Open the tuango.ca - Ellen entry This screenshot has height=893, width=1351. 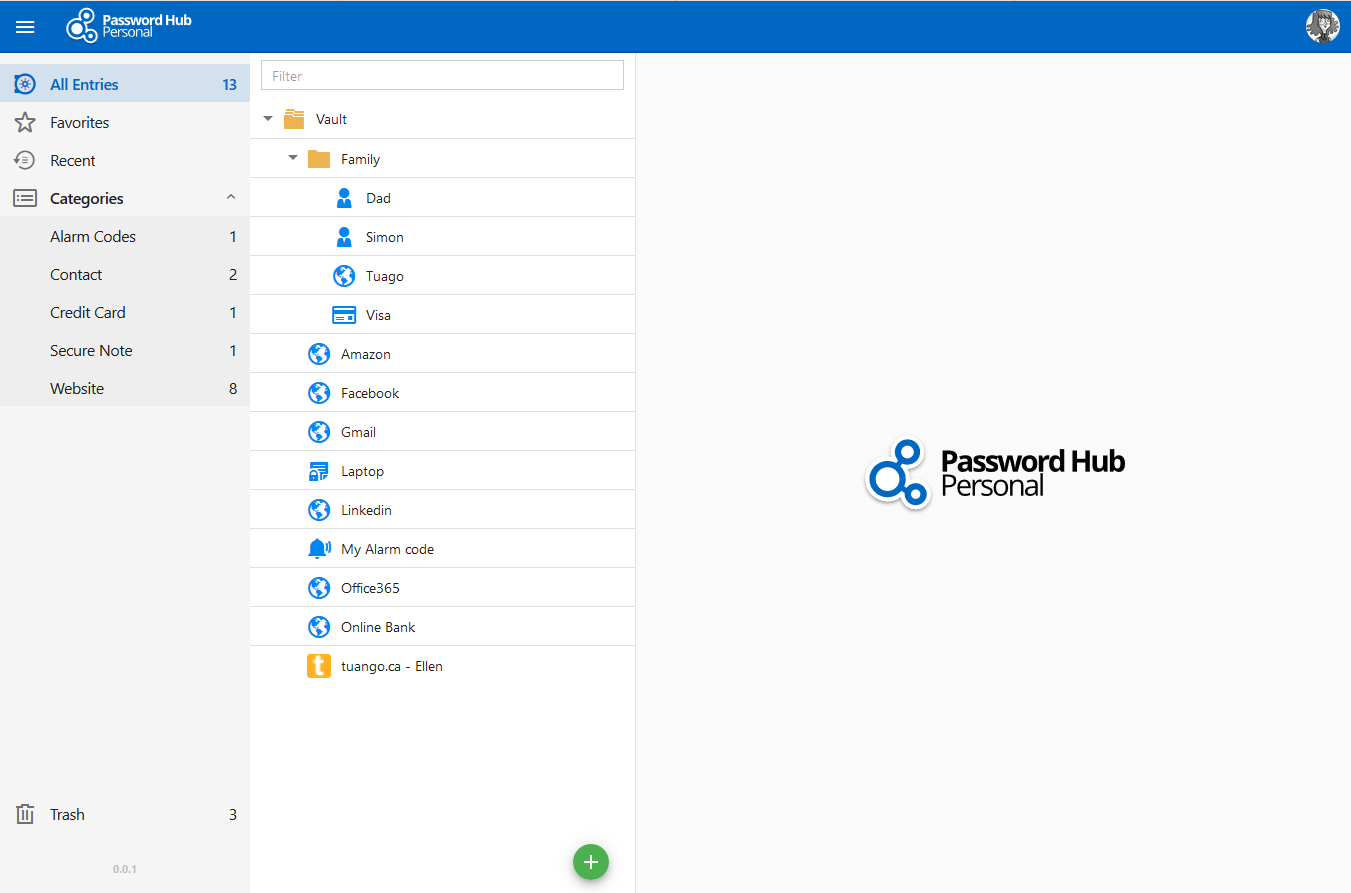tap(442, 666)
